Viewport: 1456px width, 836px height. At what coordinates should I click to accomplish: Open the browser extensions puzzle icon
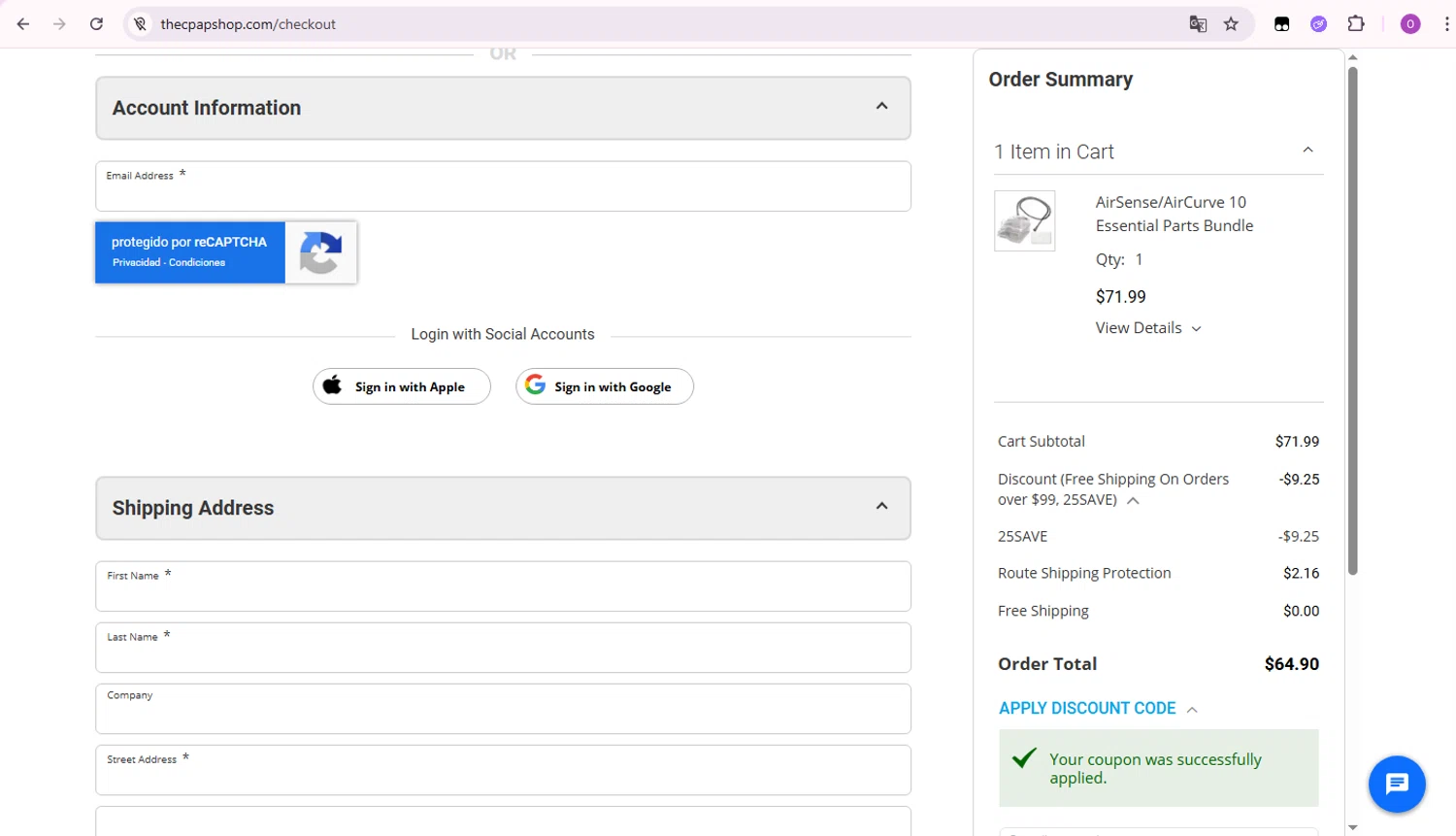click(x=1356, y=24)
